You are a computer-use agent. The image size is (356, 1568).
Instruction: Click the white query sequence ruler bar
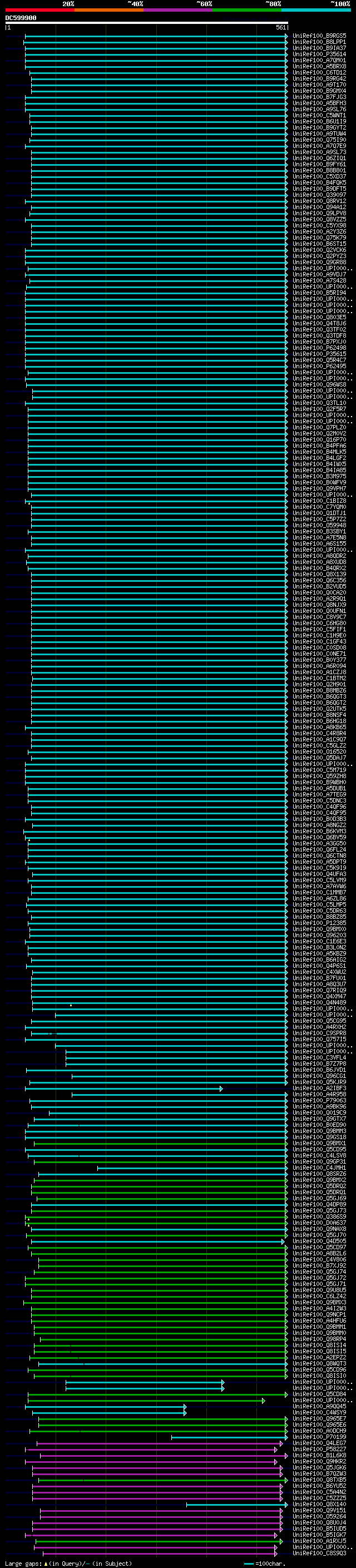[x=147, y=22]
